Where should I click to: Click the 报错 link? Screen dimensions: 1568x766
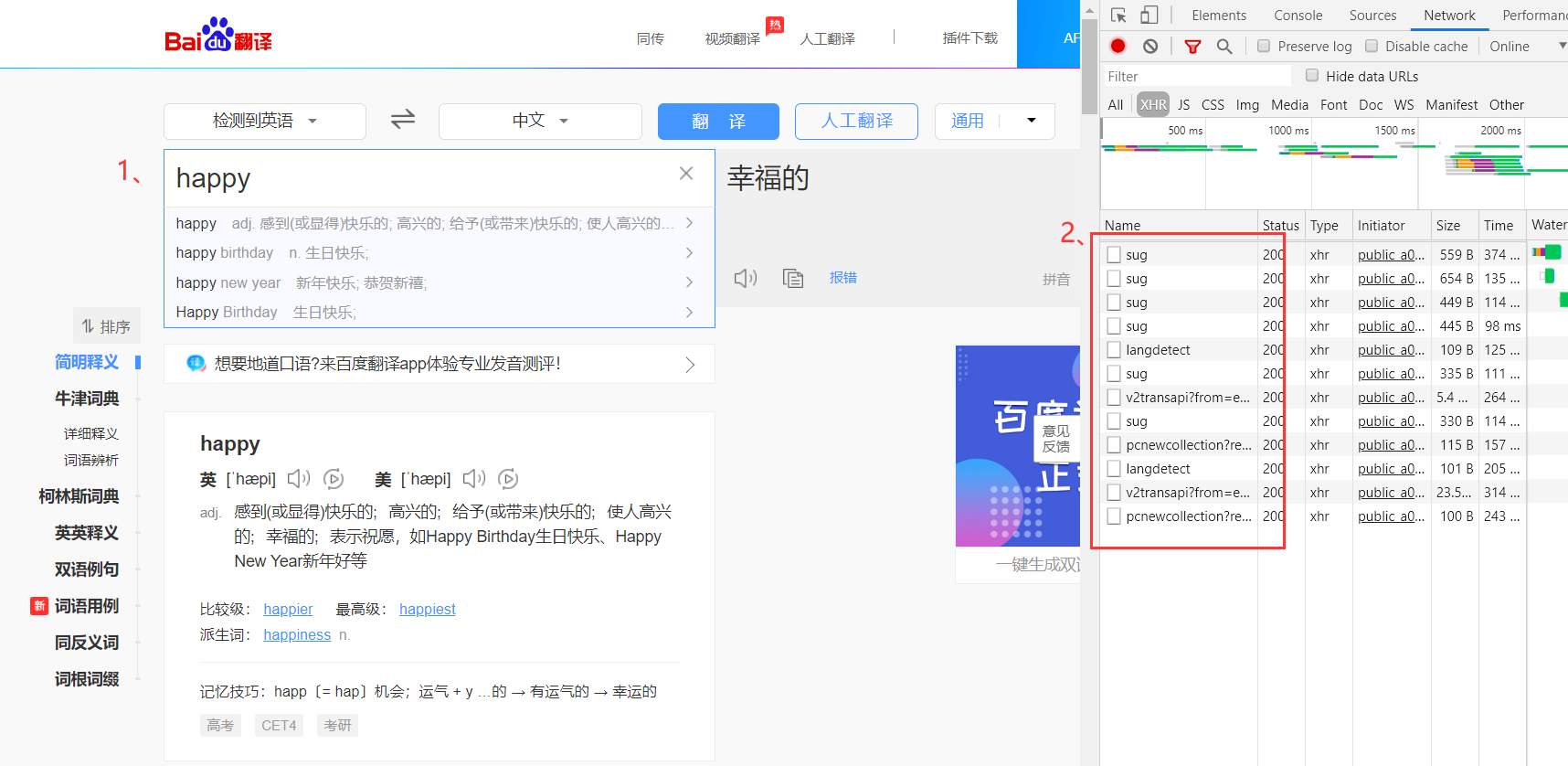click(x=842, y=278)
